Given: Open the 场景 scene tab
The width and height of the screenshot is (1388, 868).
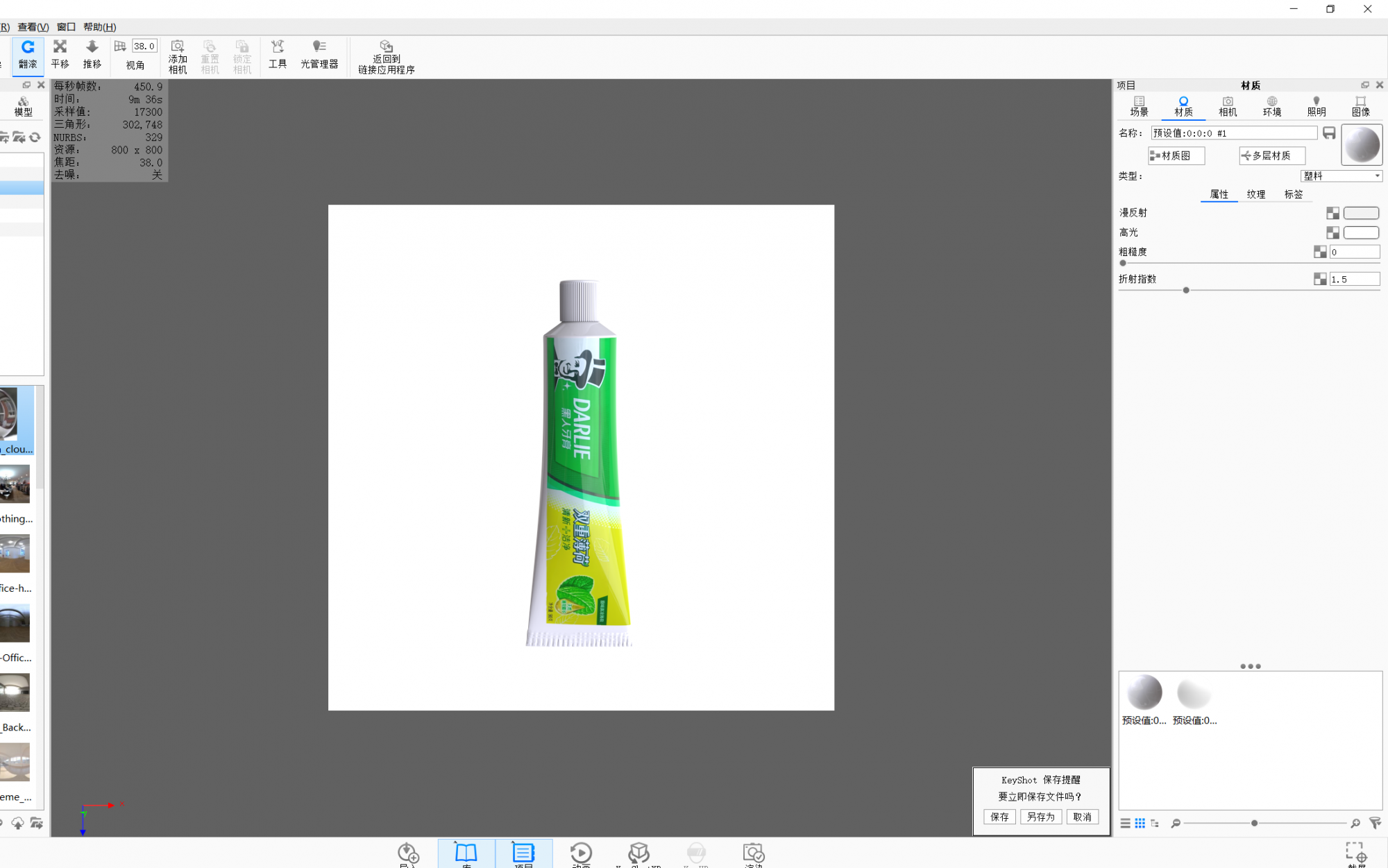Looking at the screenshot, I should pos(1139,106).
